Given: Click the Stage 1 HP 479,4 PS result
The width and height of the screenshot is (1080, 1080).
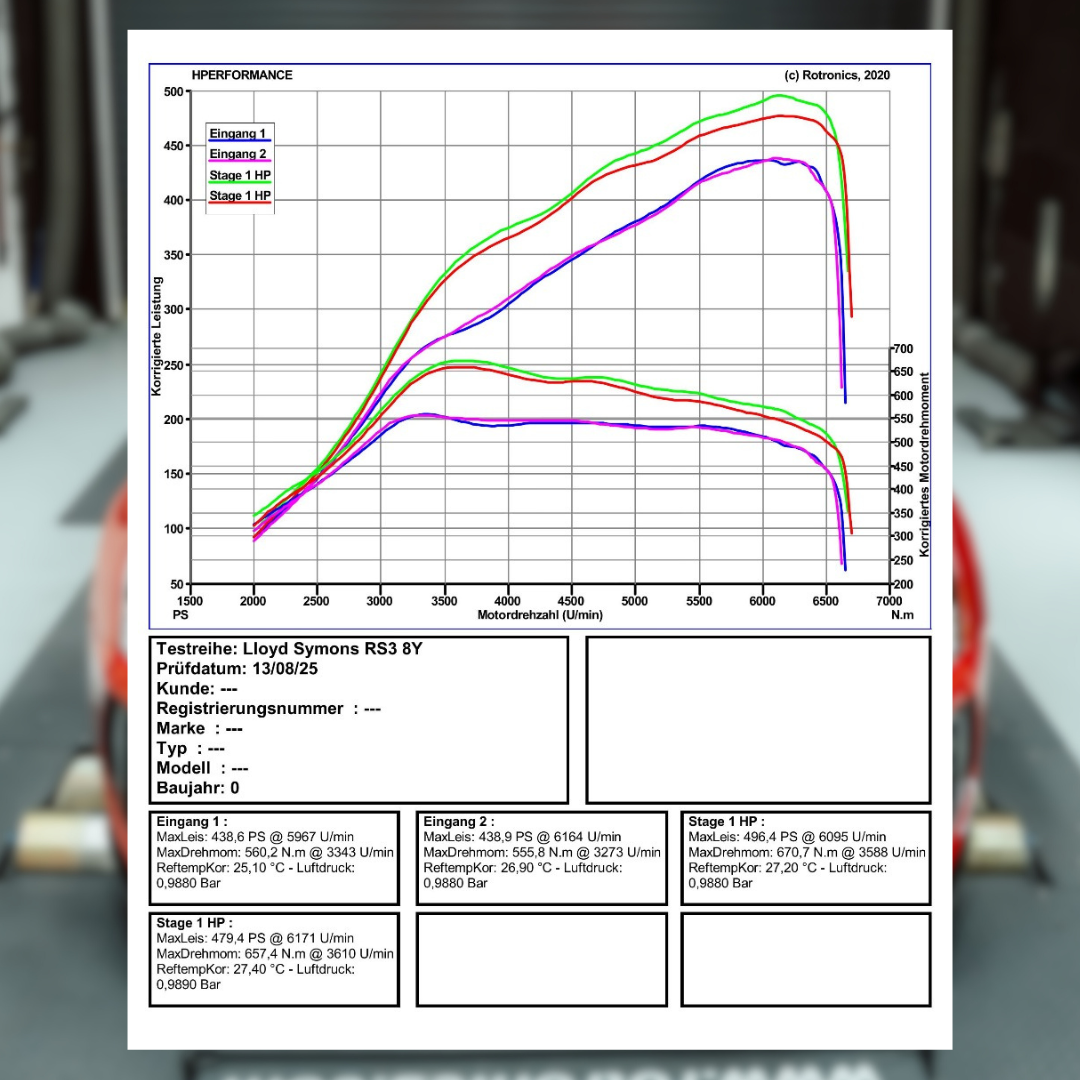Looking at the screenshot, I should tap(255, 939).
